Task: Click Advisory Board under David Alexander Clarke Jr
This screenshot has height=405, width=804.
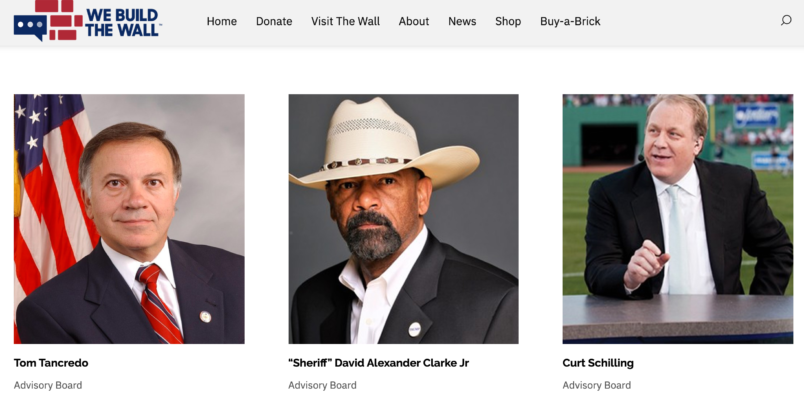Action: (x=322, y=385)
